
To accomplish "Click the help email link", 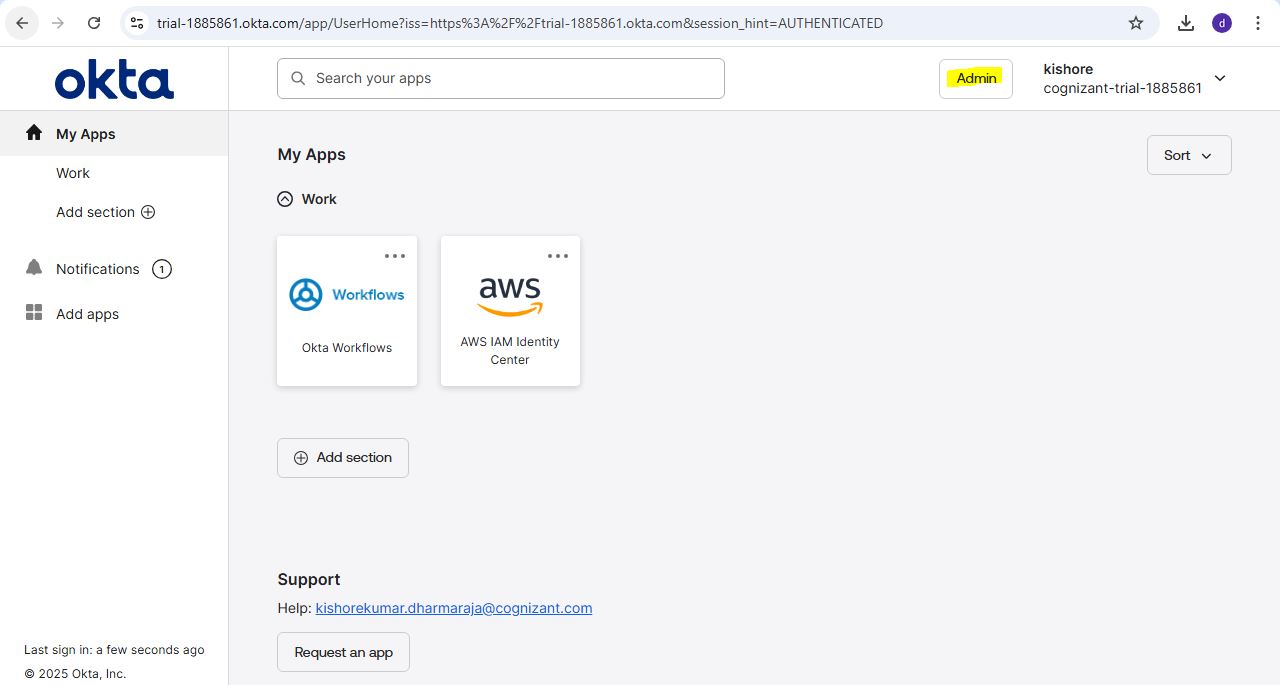I will tap(454, 608).
